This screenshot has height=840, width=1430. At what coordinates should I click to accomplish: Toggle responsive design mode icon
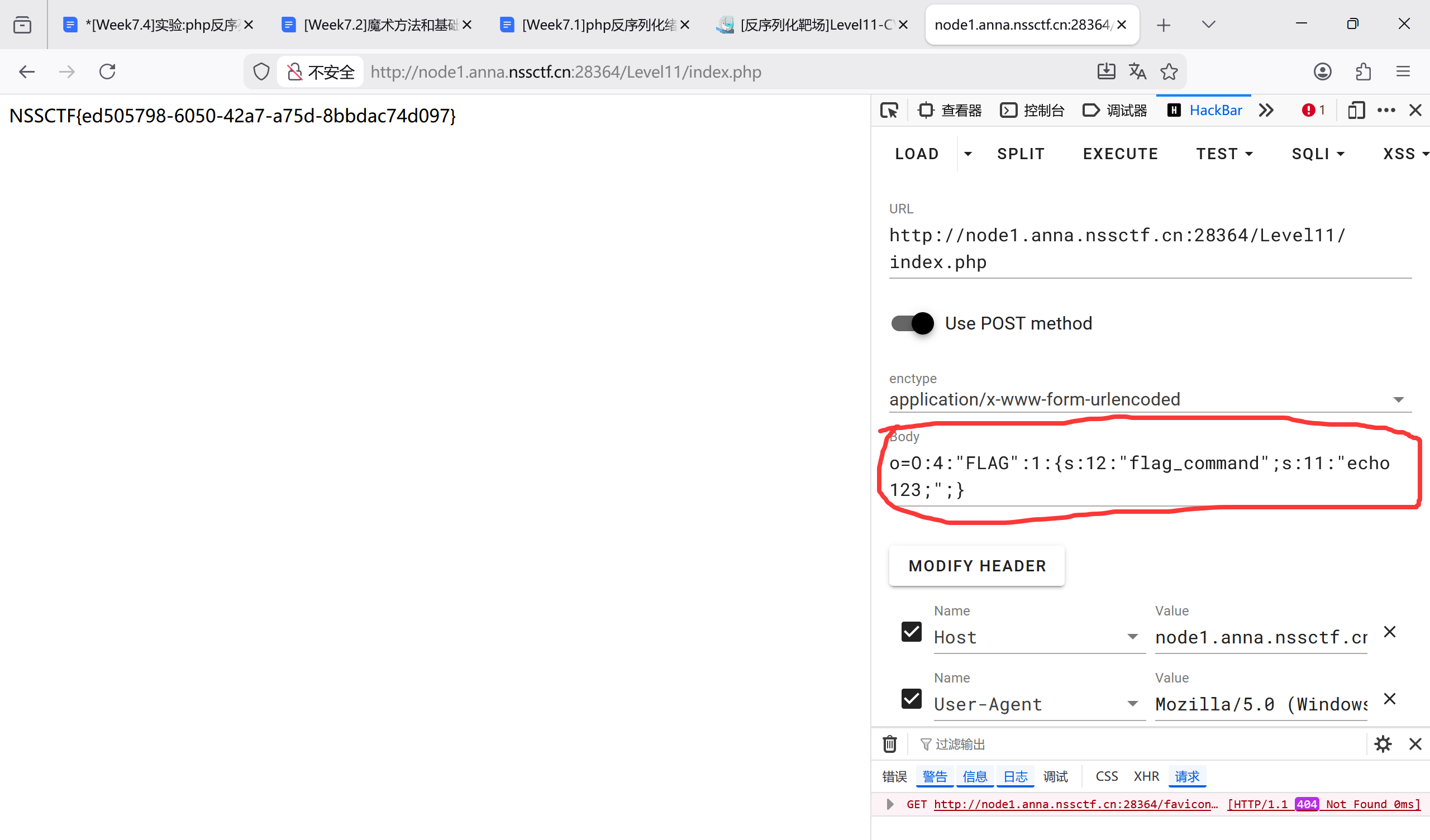click(1356, 110)
